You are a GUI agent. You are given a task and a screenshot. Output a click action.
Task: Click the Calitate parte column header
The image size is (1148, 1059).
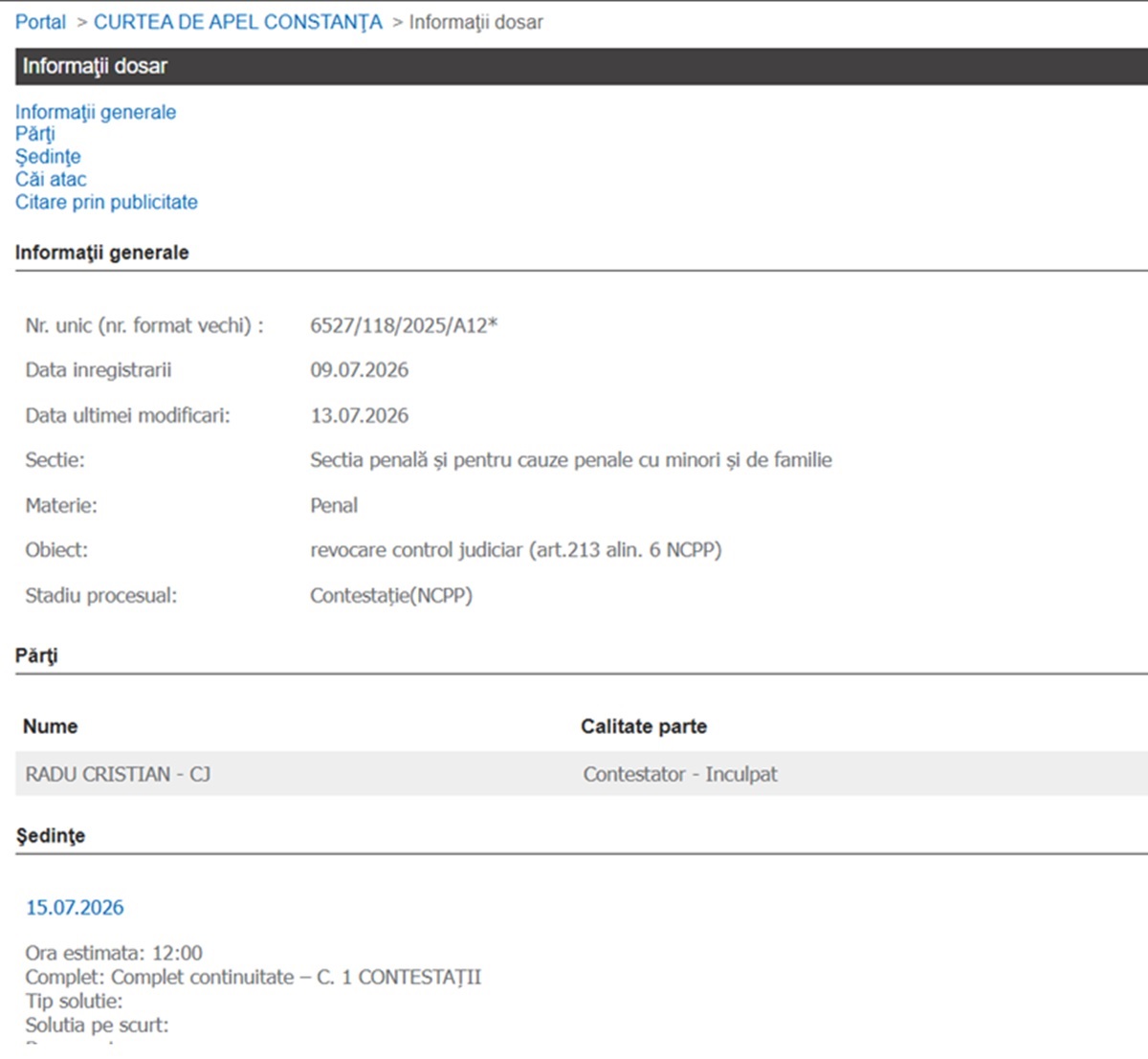(644, 726)
